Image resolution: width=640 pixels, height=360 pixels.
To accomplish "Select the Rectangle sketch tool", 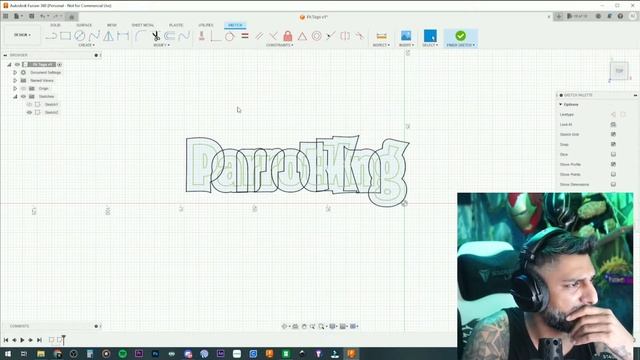I will (x=65, y=36).
